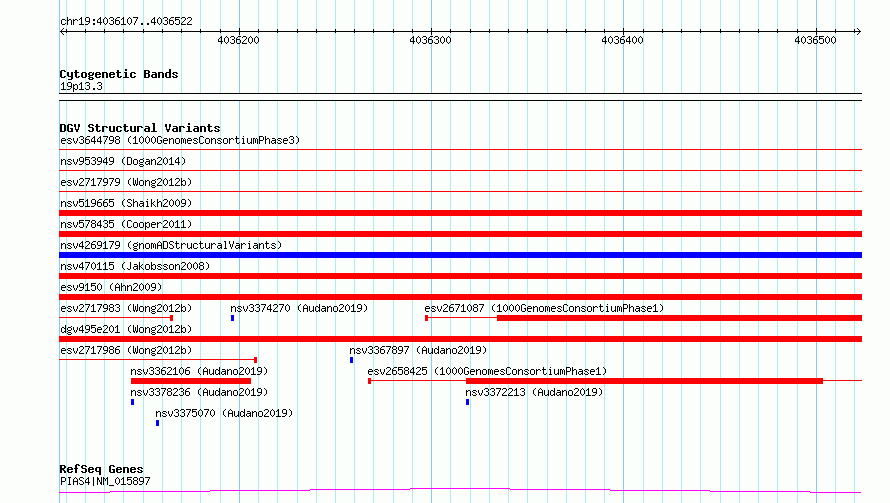
Task: Open the esv3644798 (1000GenomesConsortiumPhase3) variant label
Action: (x=180, y=140)
